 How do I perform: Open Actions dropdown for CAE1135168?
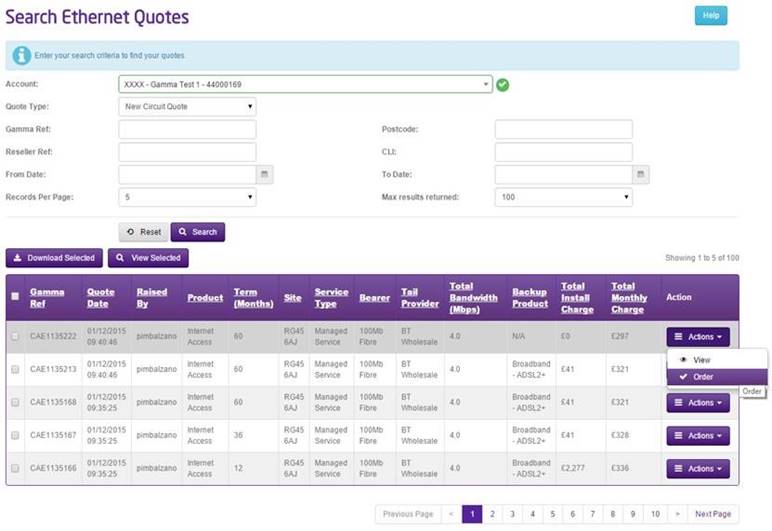[698, 403]
